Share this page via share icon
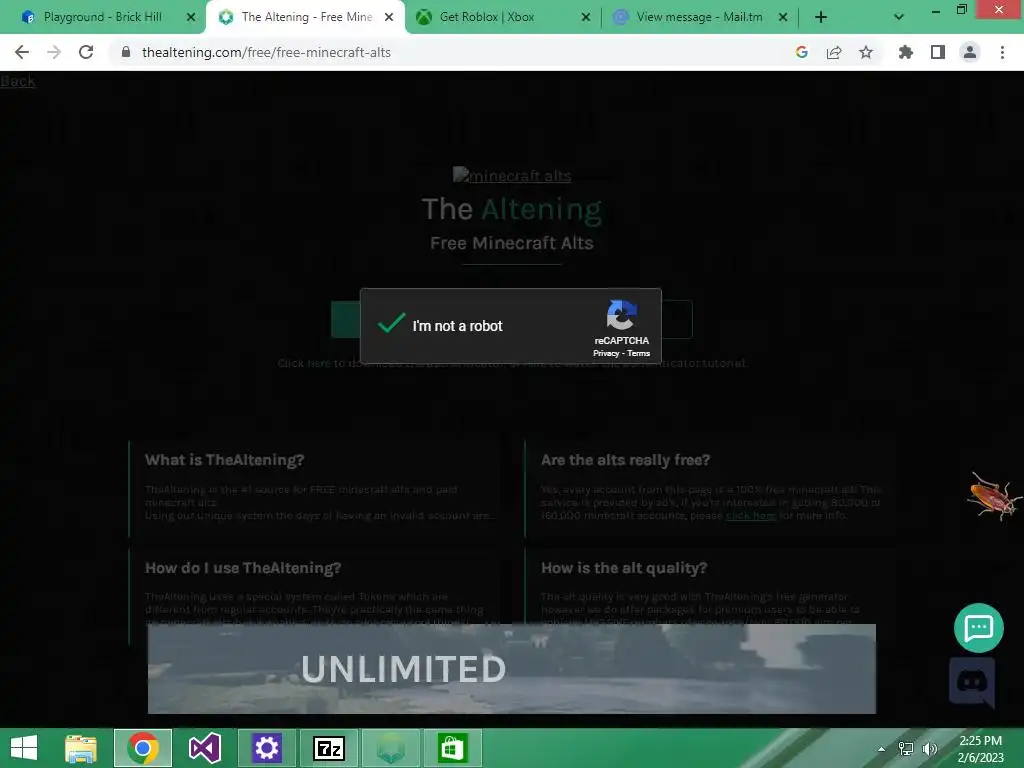1024x768 pixels. (x=834, y=52)
